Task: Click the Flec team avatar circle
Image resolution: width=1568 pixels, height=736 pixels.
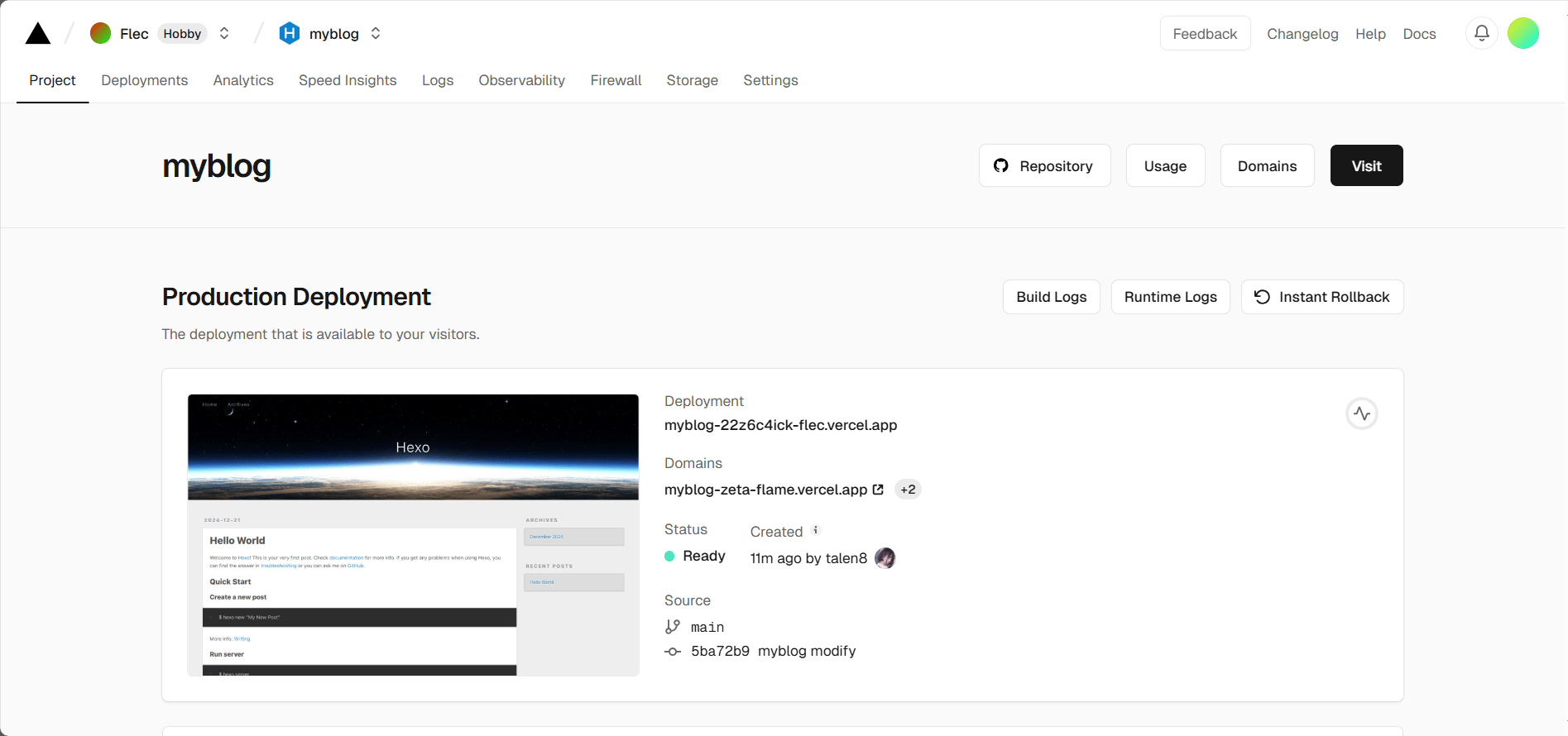Action: click(x=100, y=33)
